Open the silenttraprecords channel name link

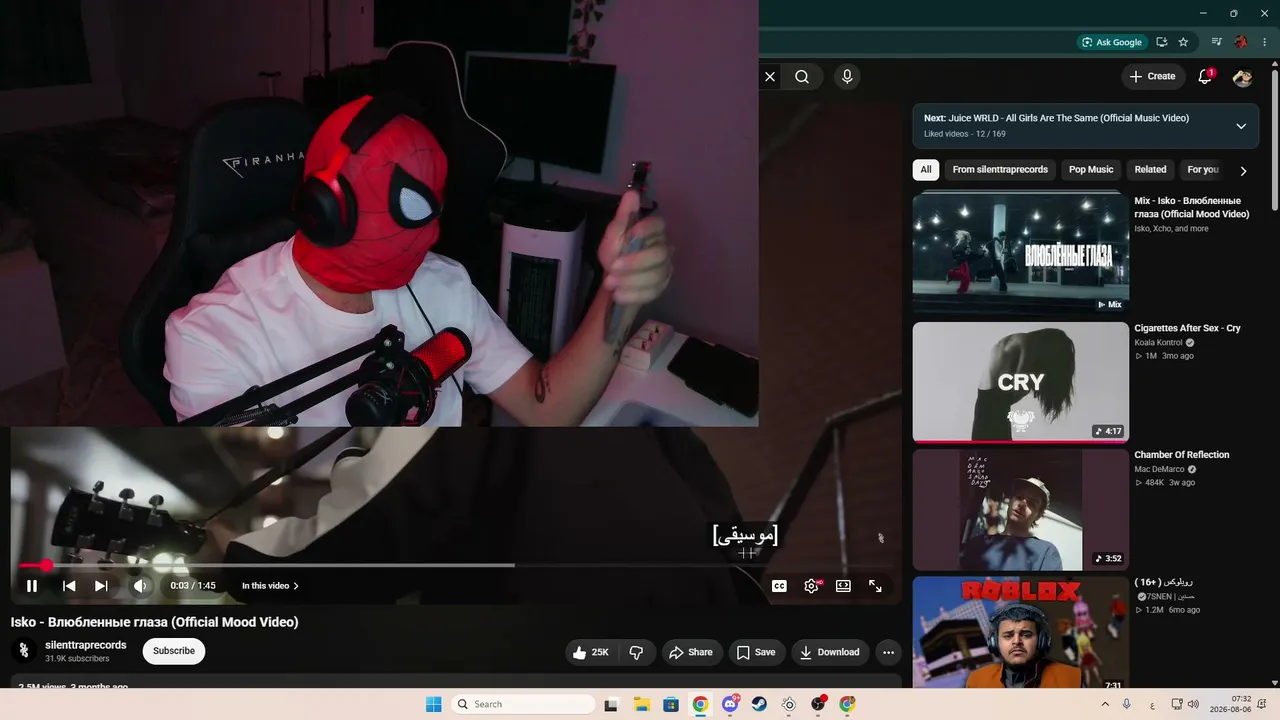86,645
